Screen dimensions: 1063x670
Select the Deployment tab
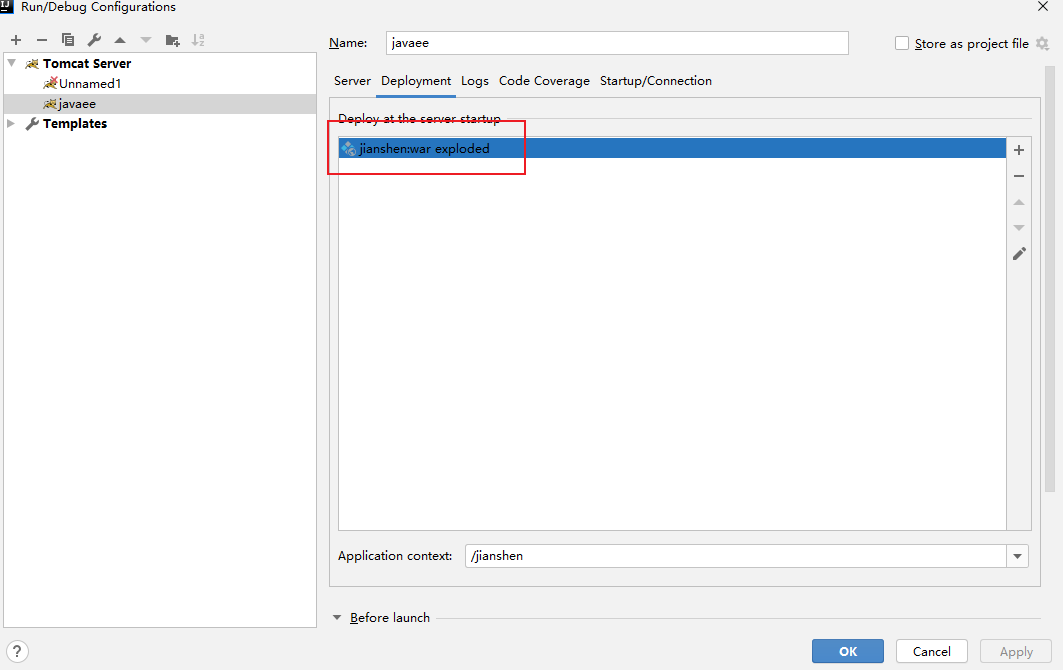416,81
